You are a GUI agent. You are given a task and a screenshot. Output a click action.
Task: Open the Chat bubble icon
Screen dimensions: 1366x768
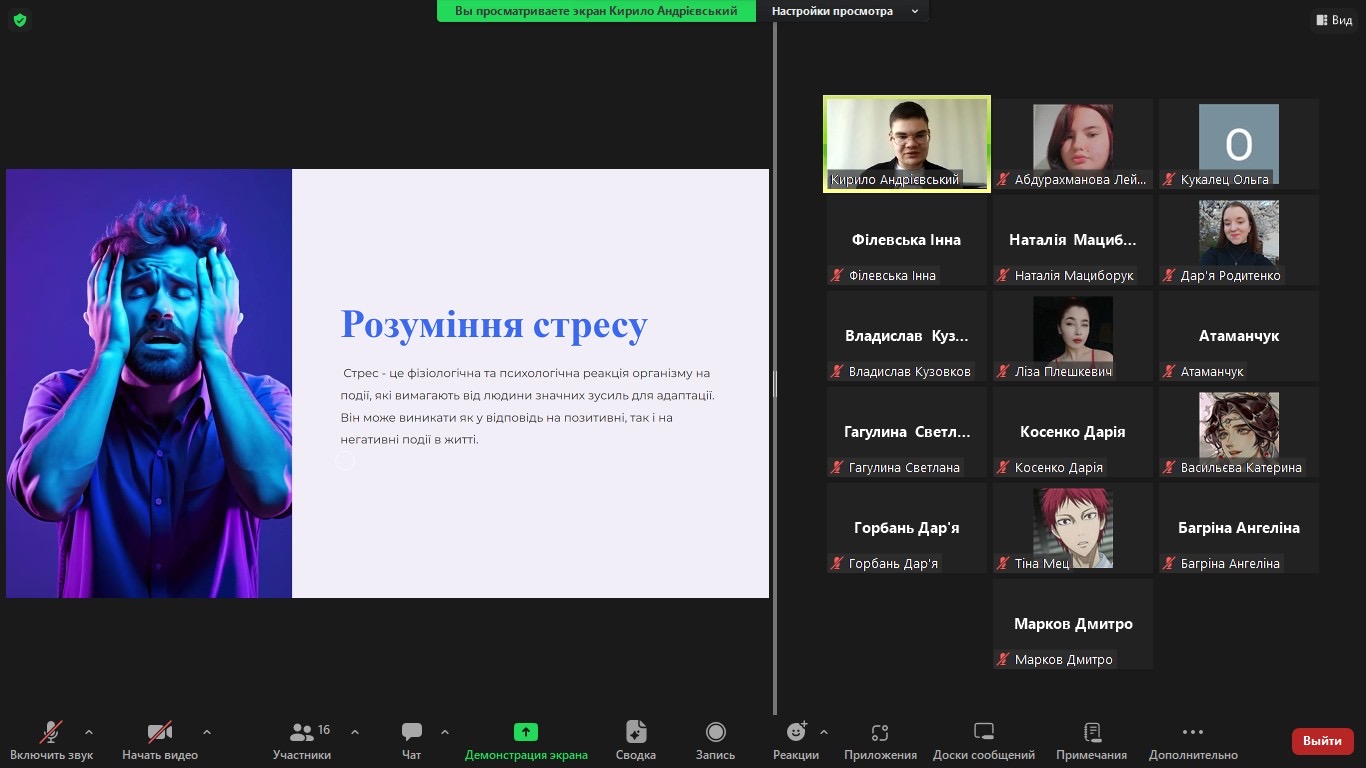coord(412,732)
